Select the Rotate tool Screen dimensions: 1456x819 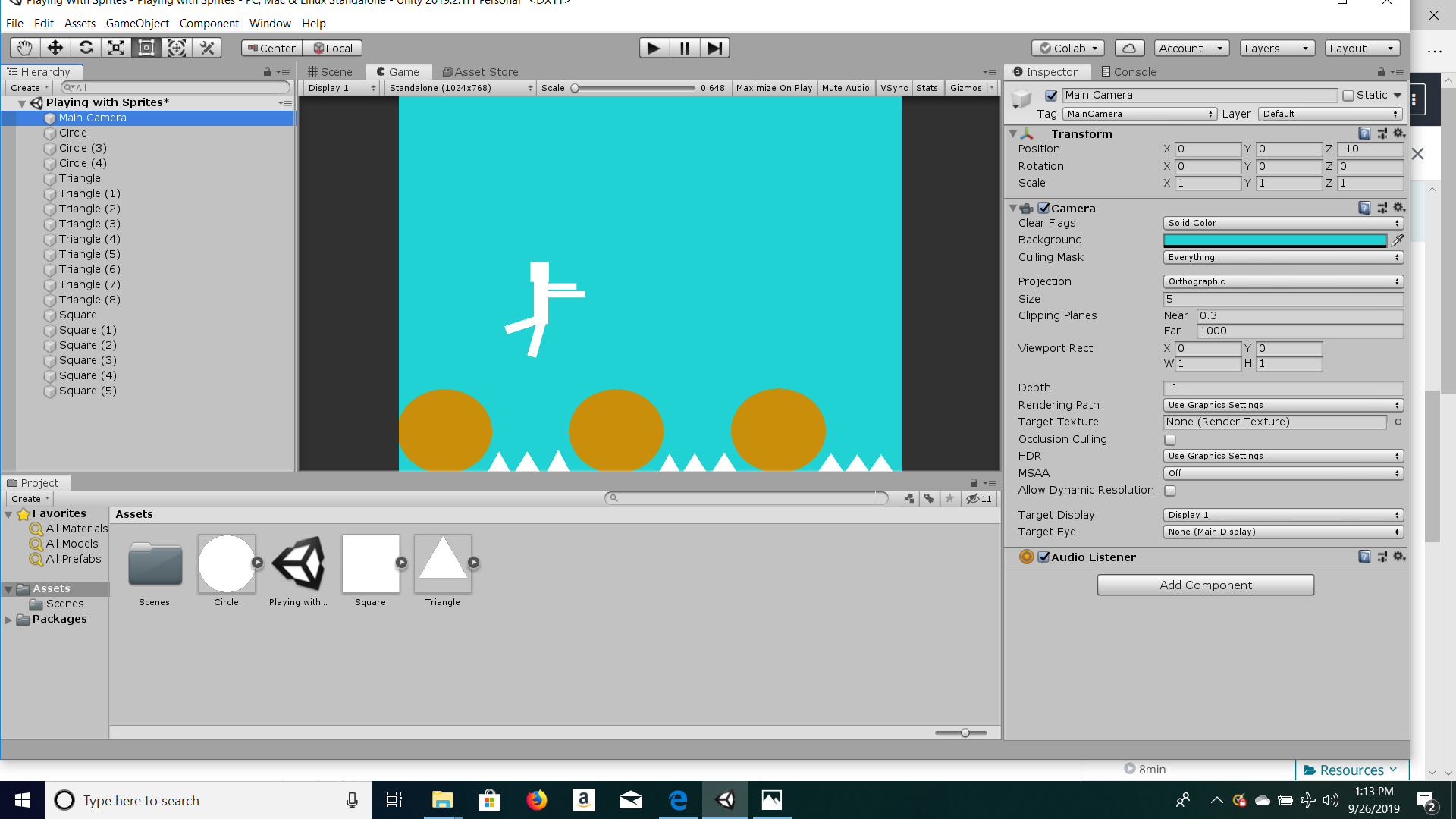(x=86, y=48)
